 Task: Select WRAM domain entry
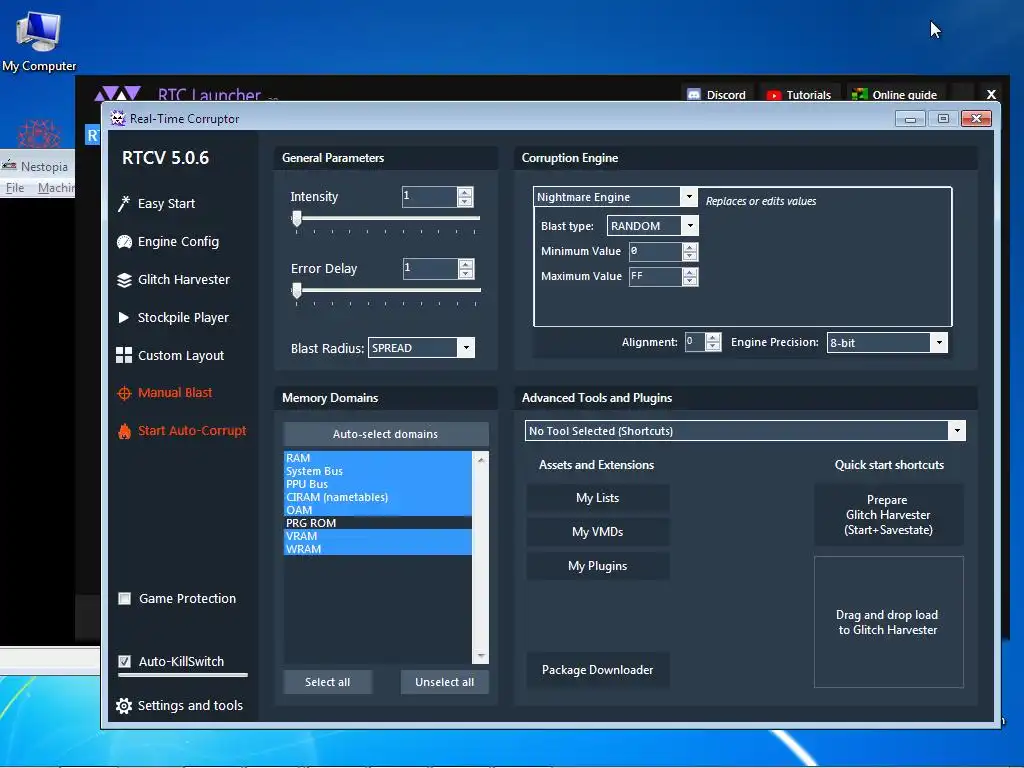tap(377, 549)
